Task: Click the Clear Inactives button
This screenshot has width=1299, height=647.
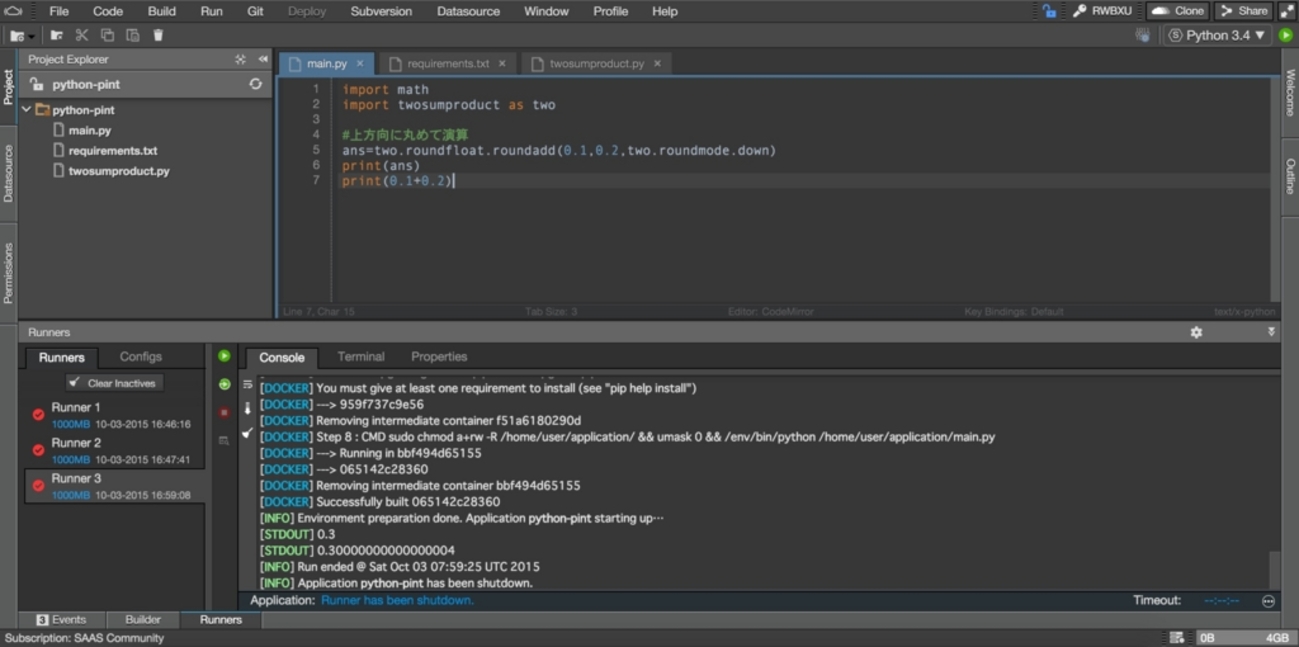Action: tap(114, 383)
